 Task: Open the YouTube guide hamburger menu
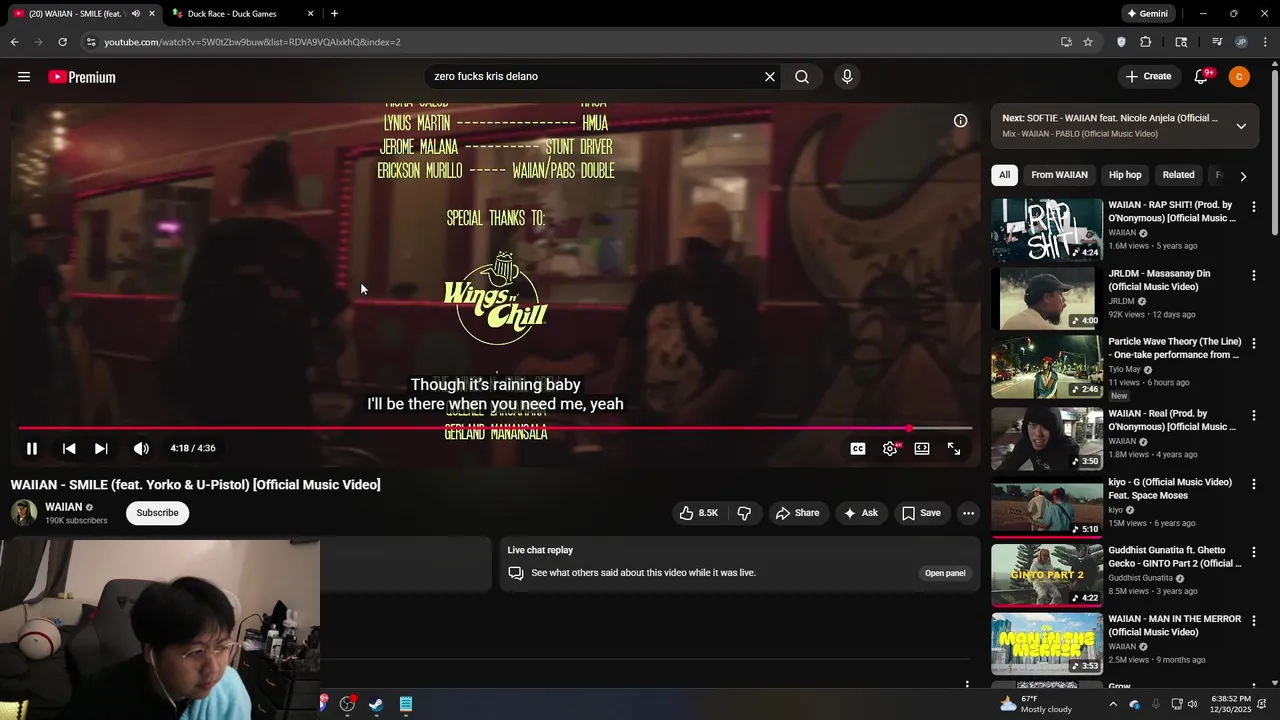pos(24,77)
